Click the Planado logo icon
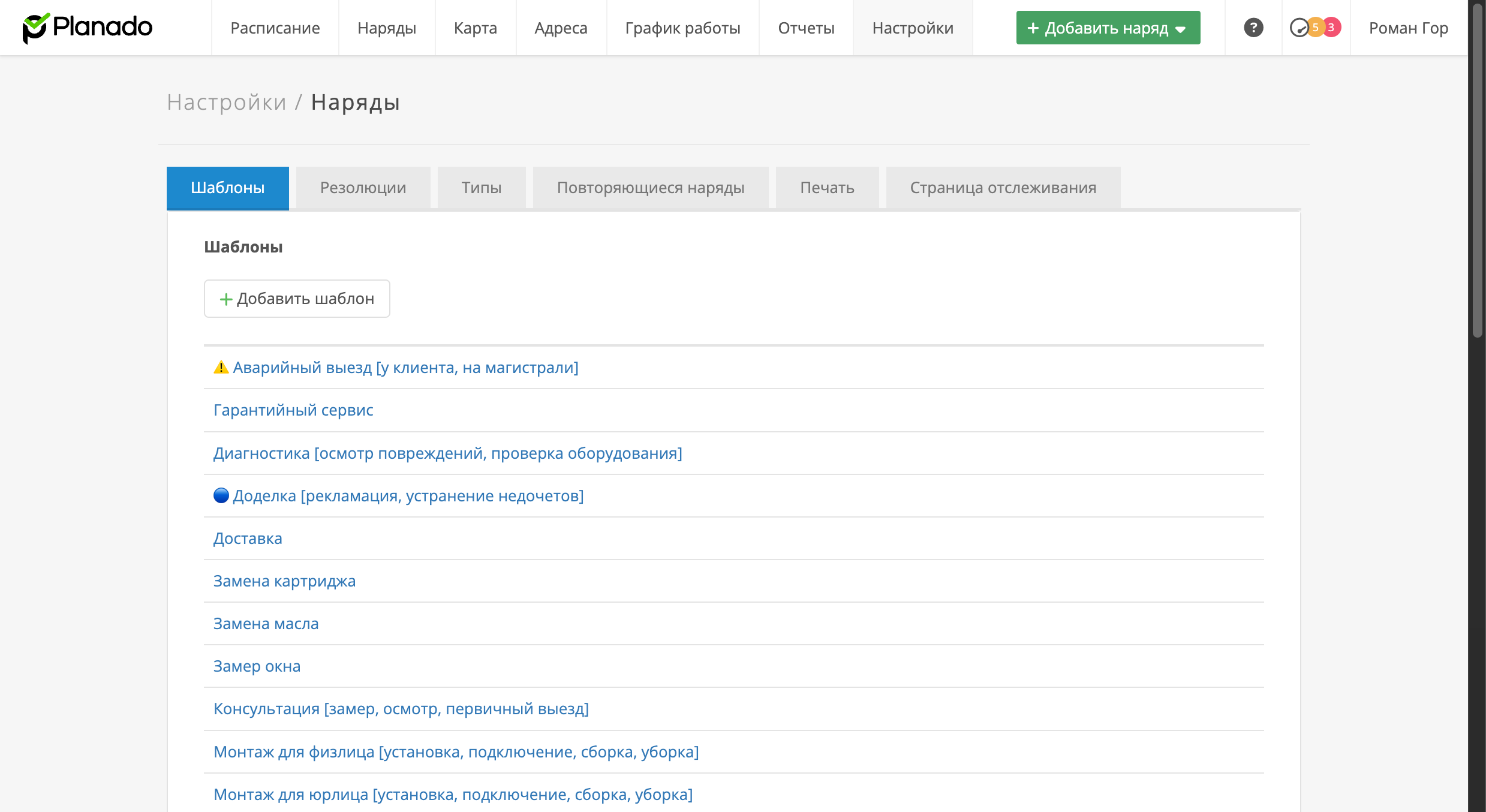Screen dimensions: 1486x812 (35, 28)
